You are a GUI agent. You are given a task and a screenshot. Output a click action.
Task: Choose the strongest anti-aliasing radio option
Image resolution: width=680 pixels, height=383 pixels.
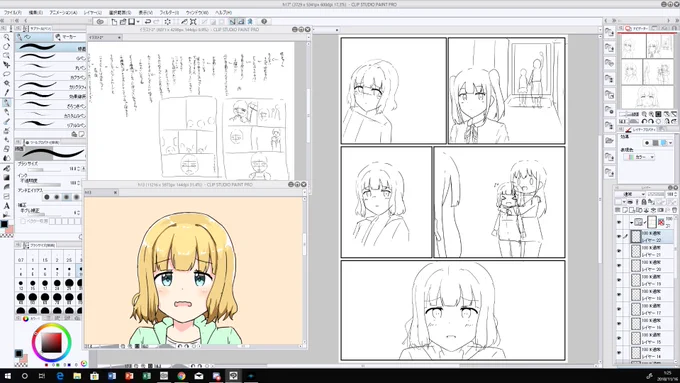76,197
